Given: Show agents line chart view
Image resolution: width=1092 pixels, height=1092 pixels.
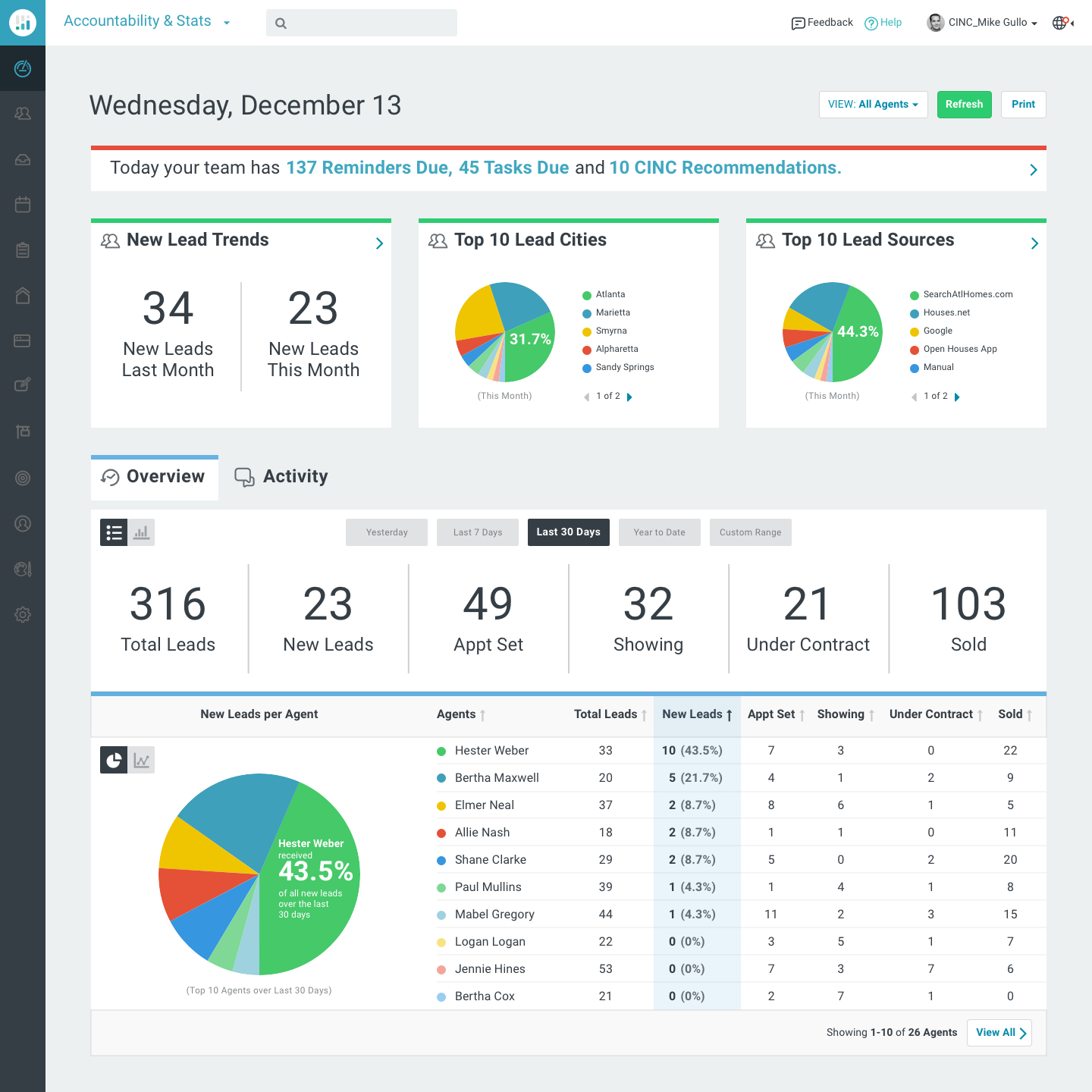Looking at the screenshot, I should (x=141, y=760).
